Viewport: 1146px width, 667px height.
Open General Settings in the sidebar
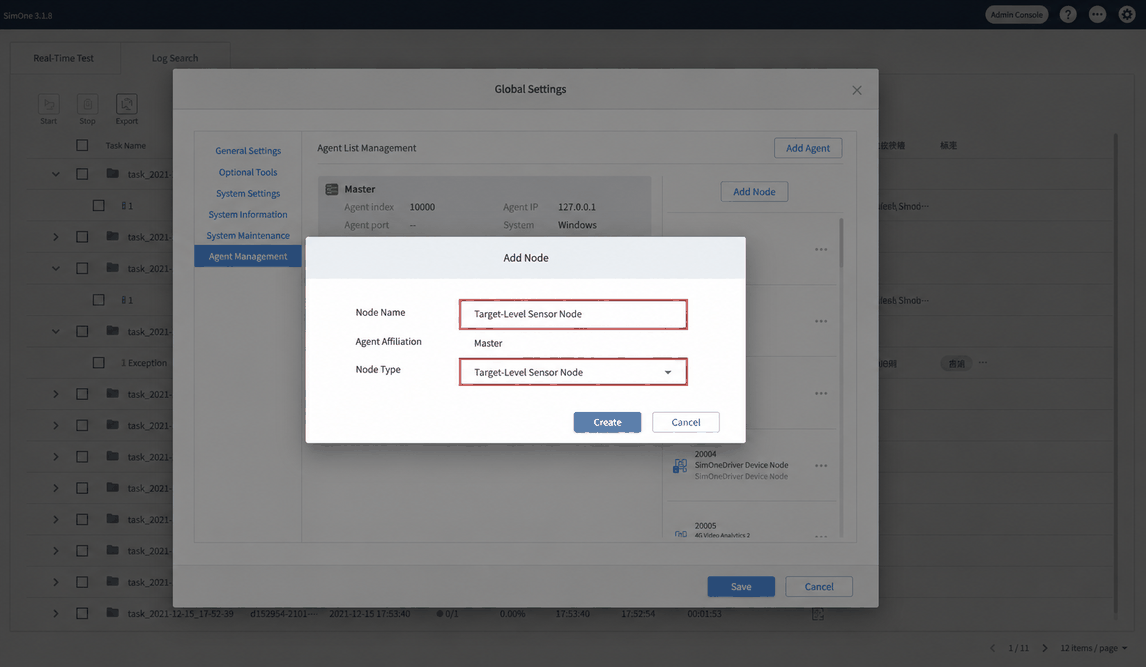pos(248,150)
